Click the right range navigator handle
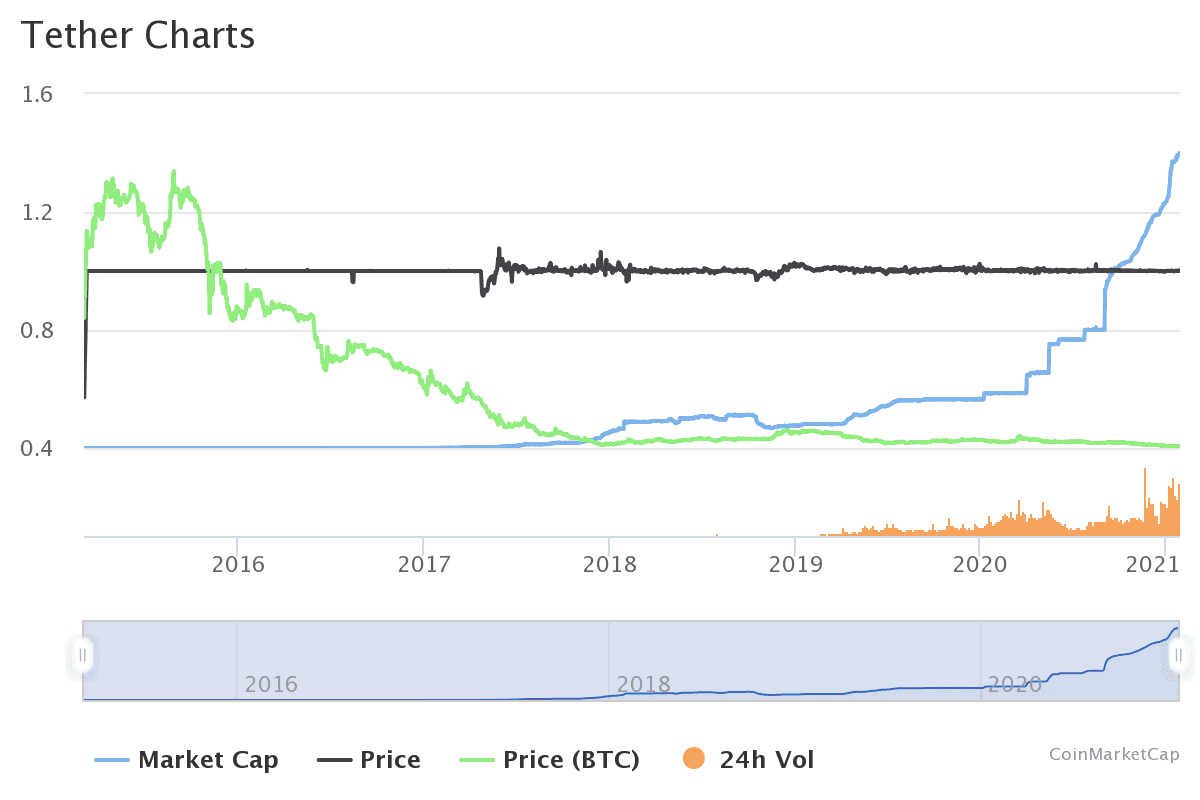The width and height of the screenshot is (1200, 800). coord(1178,656)
